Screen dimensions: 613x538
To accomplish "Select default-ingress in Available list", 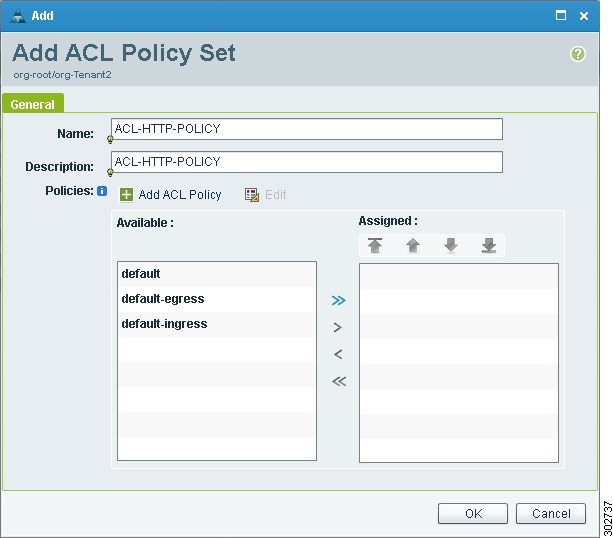I will click(x=217, y=324).
